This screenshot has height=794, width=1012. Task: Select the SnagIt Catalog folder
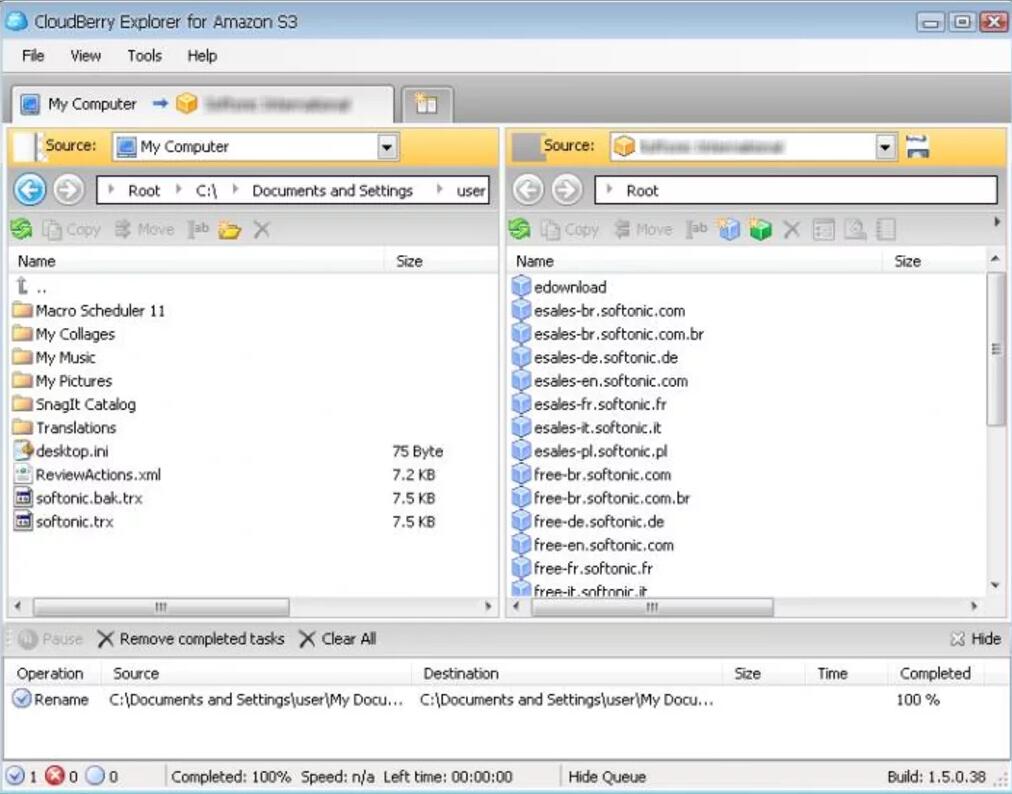85,404
